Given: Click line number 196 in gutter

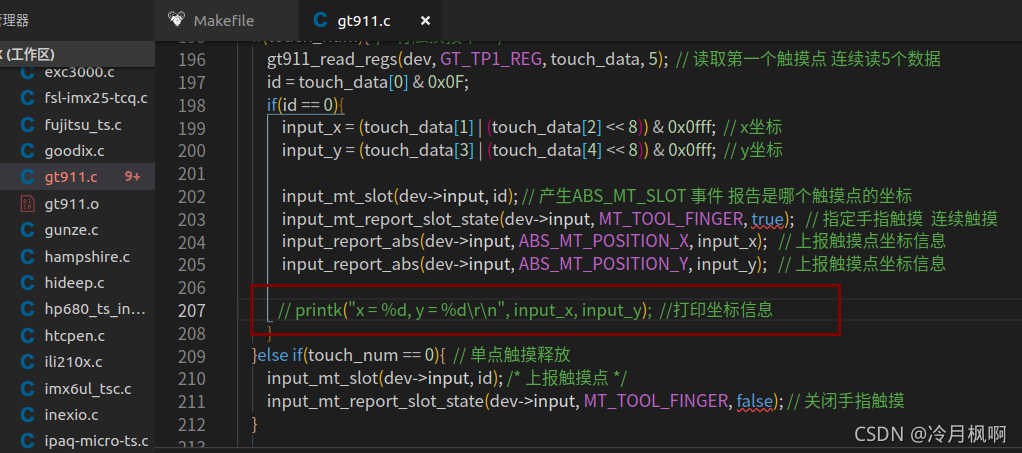Looking at the screenshot, I should coord(192,60).
